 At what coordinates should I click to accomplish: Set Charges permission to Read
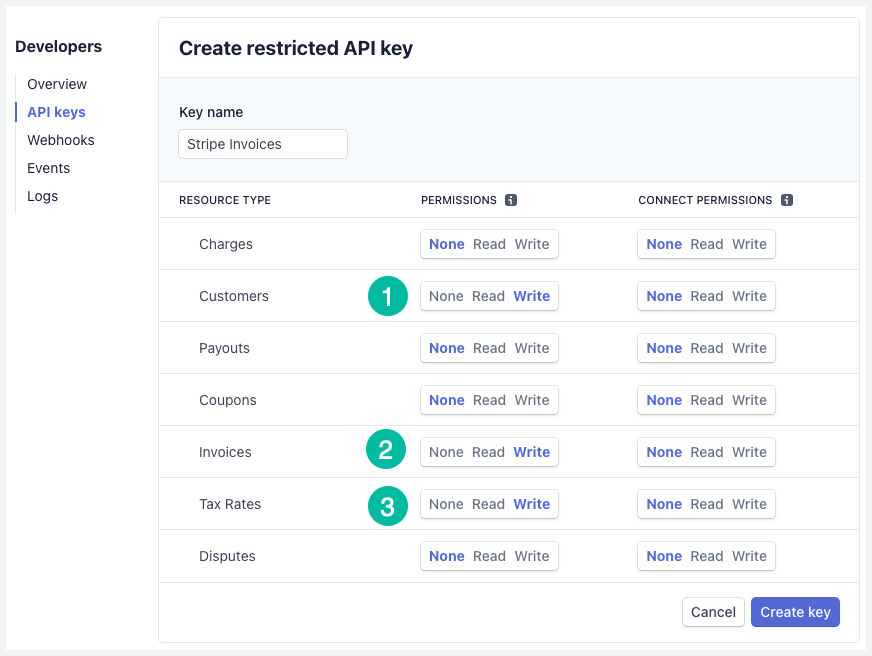point(487,244)
